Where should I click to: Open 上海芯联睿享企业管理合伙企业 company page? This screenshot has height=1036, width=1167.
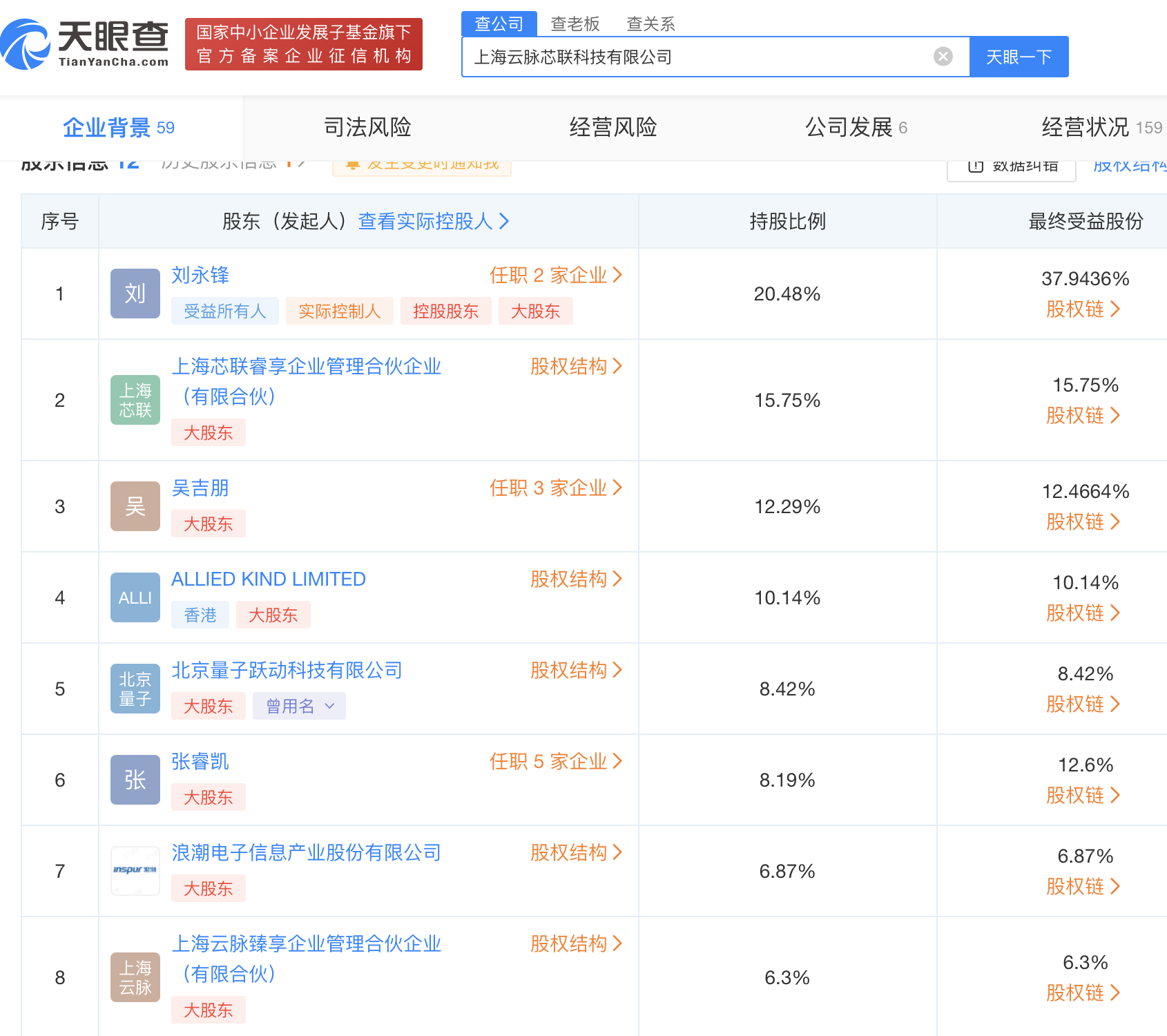[307, 381]
